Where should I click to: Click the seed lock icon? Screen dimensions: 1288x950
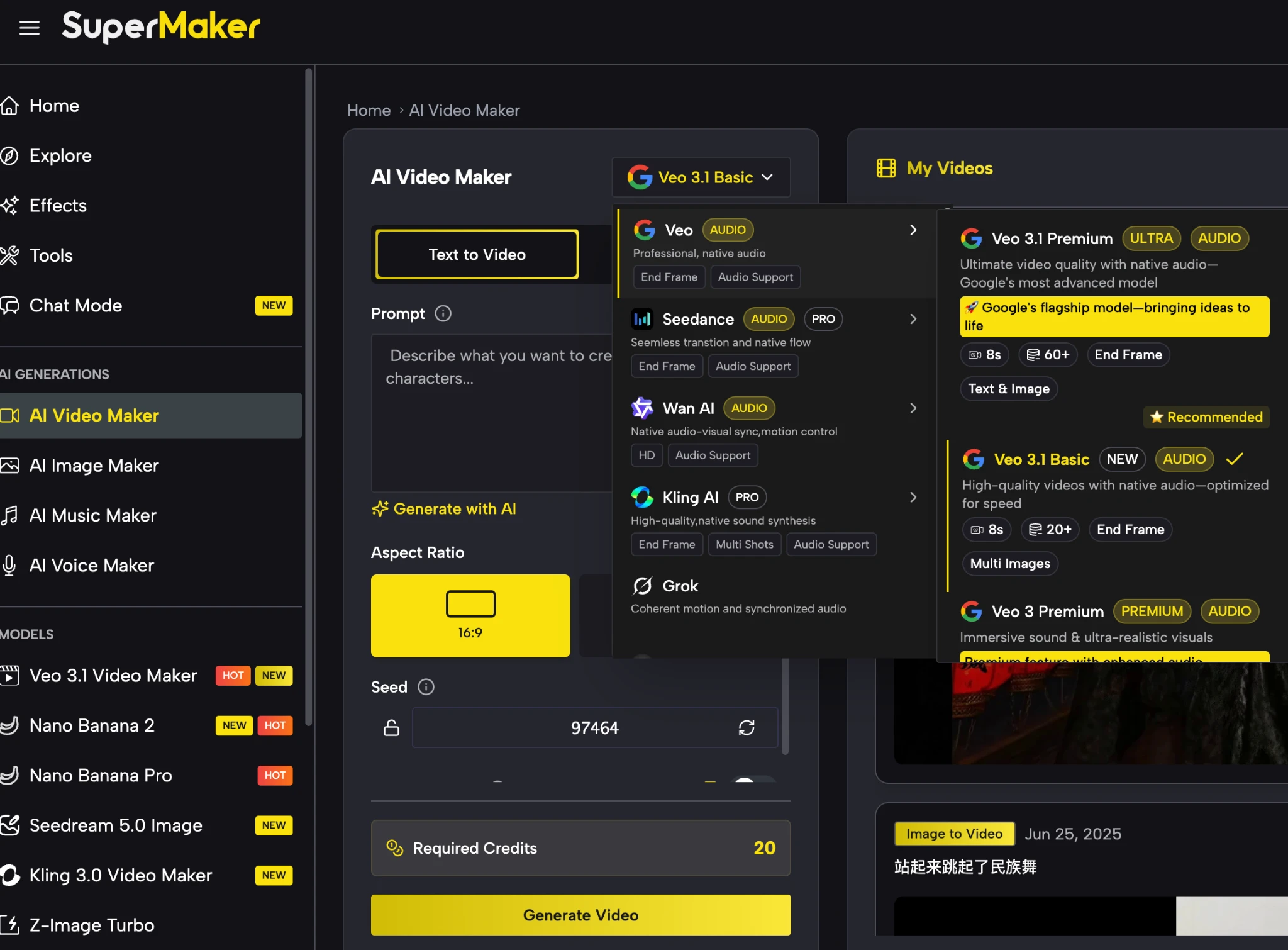(x=391, y=728)
